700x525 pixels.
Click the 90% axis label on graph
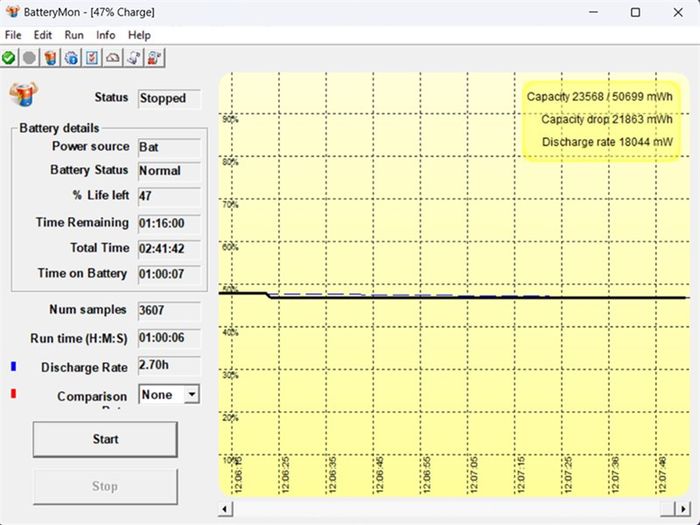[230, 119]
